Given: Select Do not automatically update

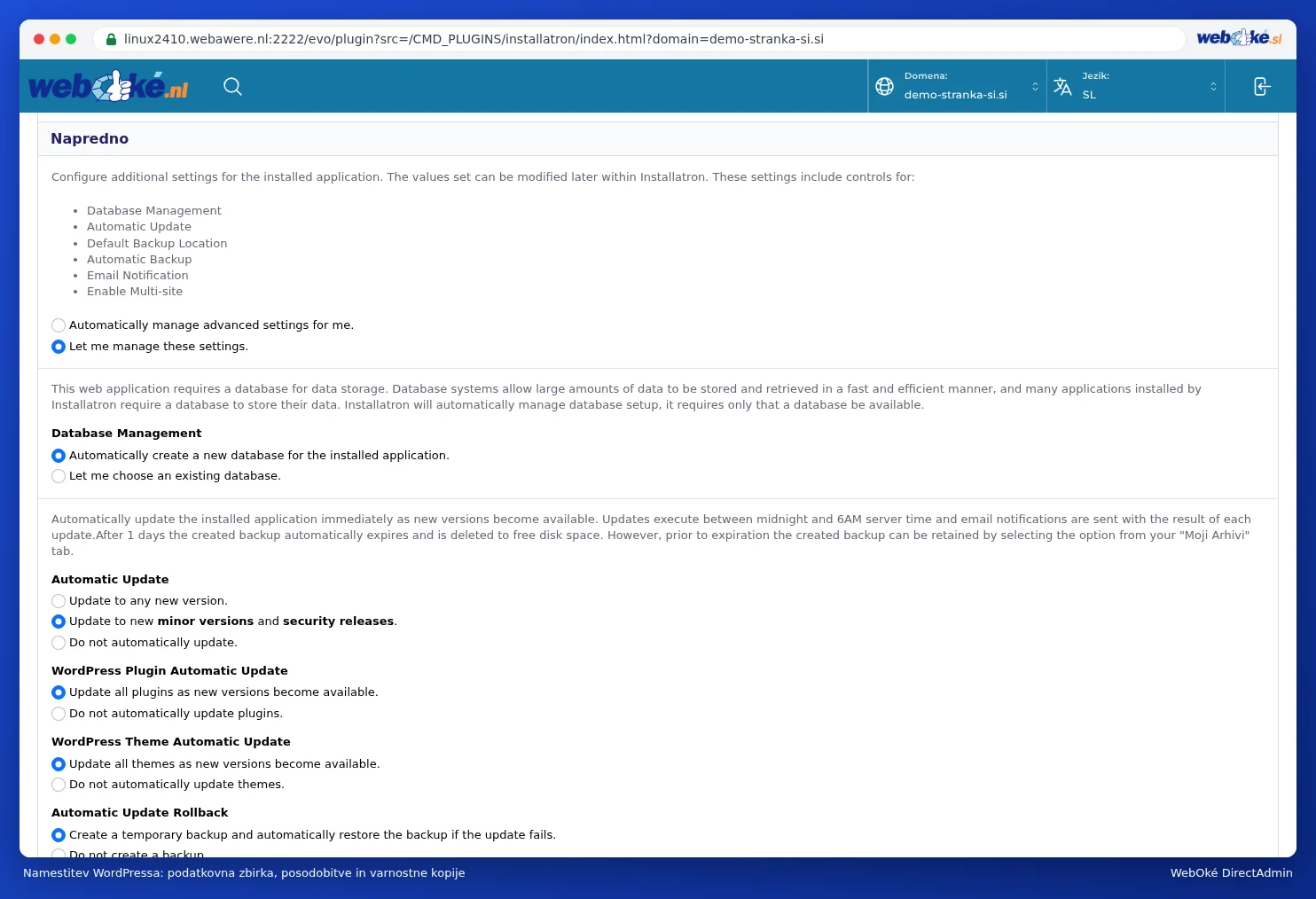Looking at the screenshot, I should [59, 643].
